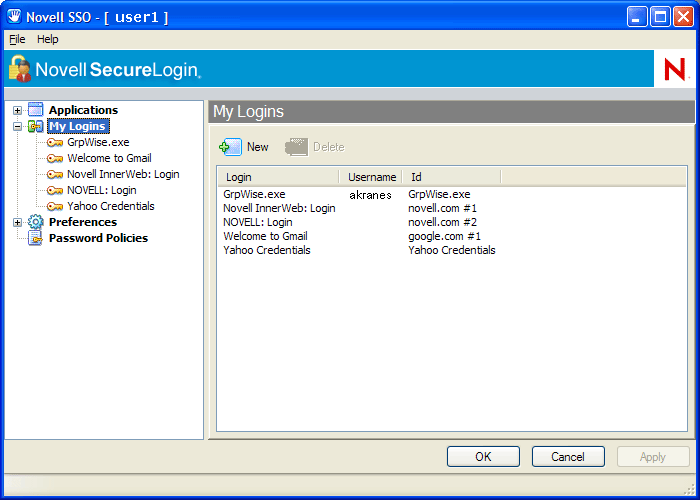Select Yahoo Credentials in the tree
This screenshot has height=500, width=700.
111,206
